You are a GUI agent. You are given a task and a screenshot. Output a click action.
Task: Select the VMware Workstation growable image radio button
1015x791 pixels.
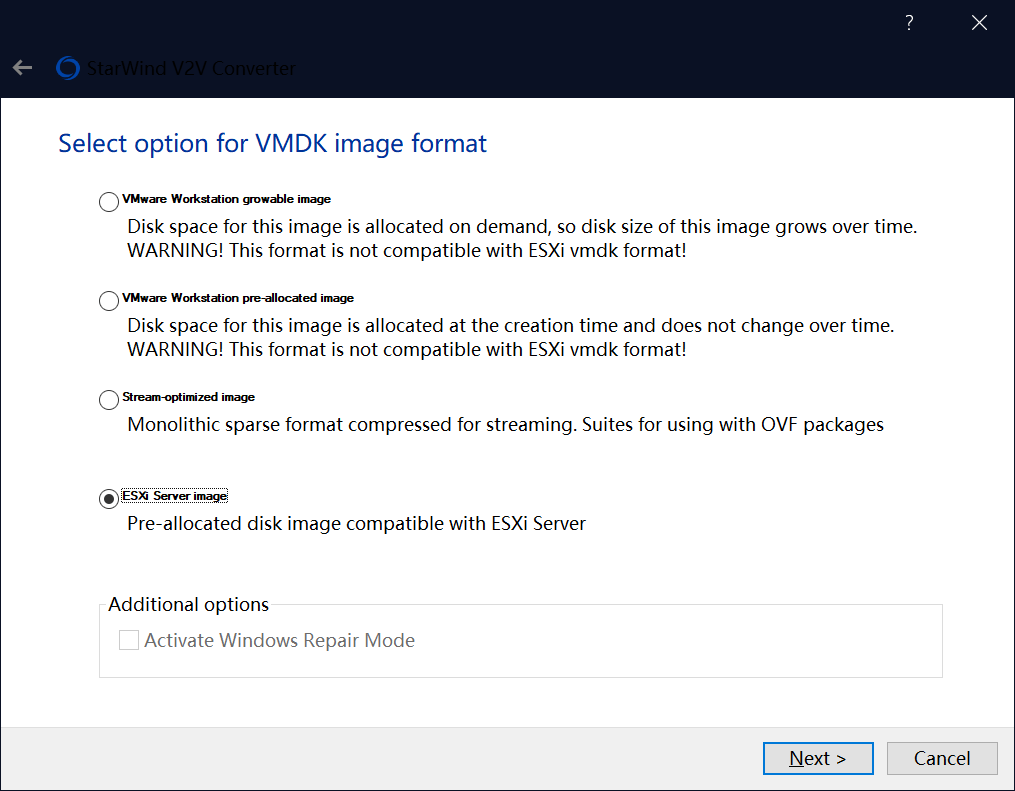coord(109,202)
